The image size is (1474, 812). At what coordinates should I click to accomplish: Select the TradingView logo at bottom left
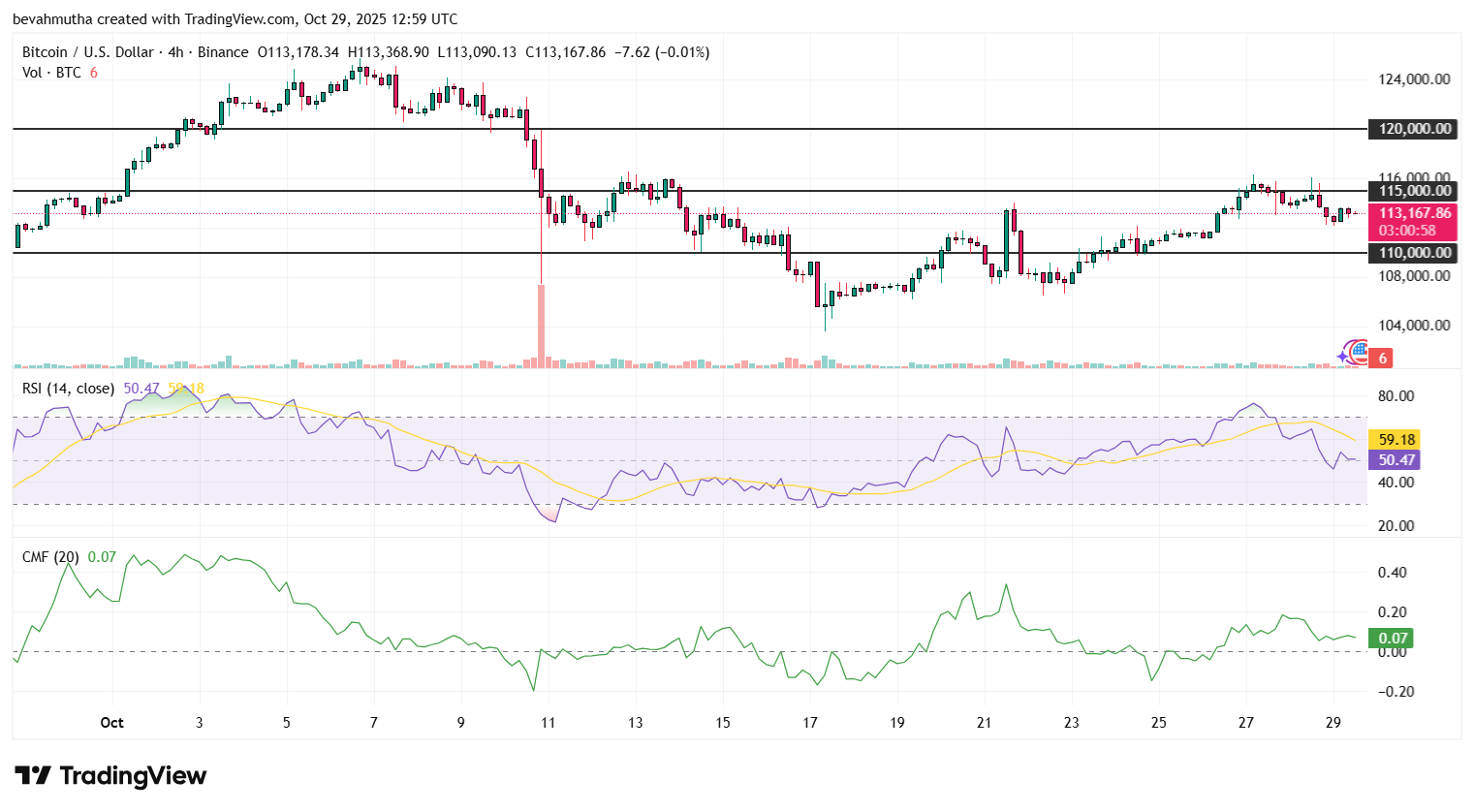click(107, 775)
